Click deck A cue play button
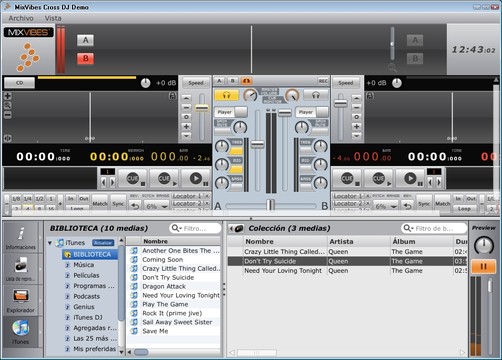 [x=165, y=179]
